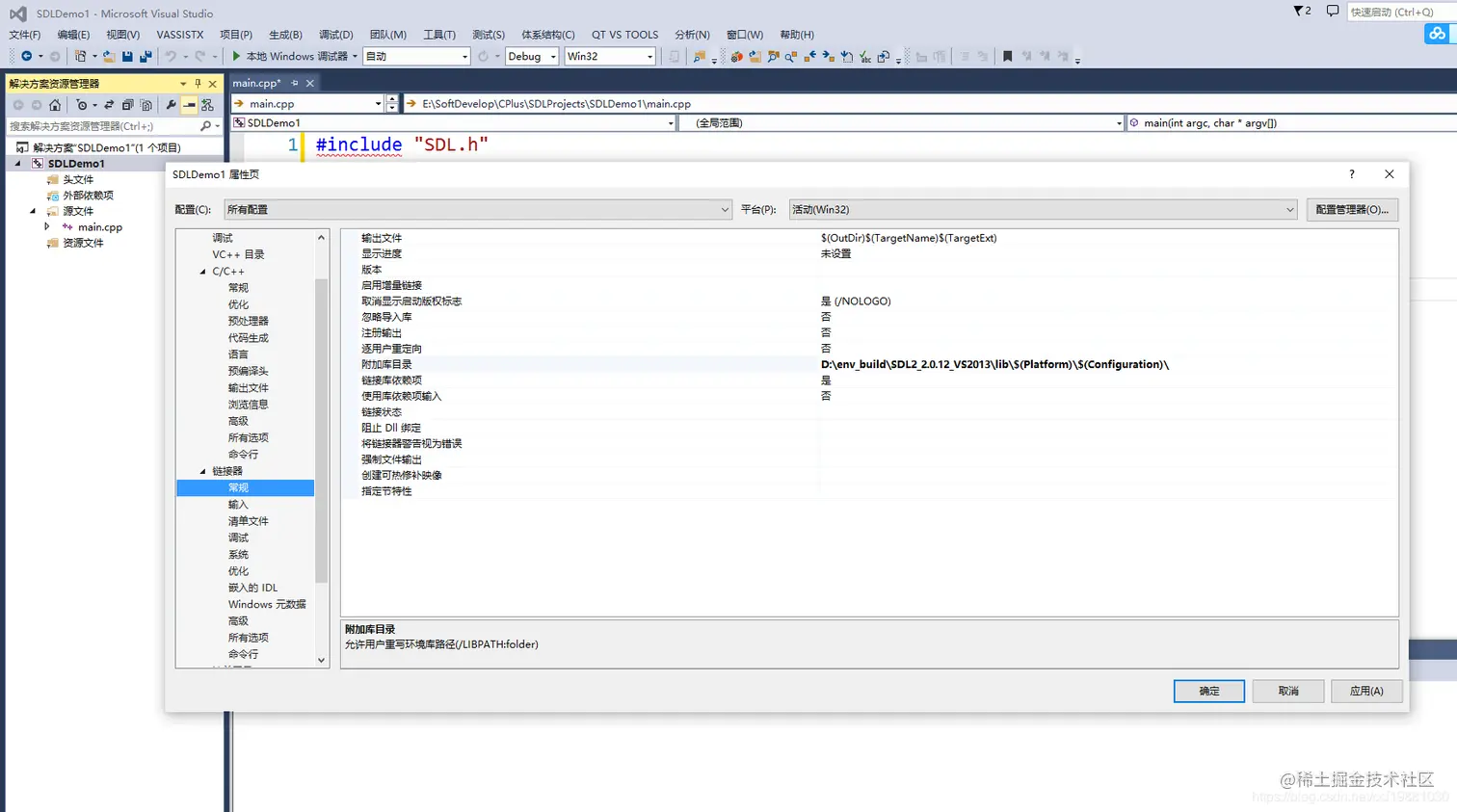Click the Solution Explorer search box
This screenshot has width=1457, height=812.
[x=101, y=126]
